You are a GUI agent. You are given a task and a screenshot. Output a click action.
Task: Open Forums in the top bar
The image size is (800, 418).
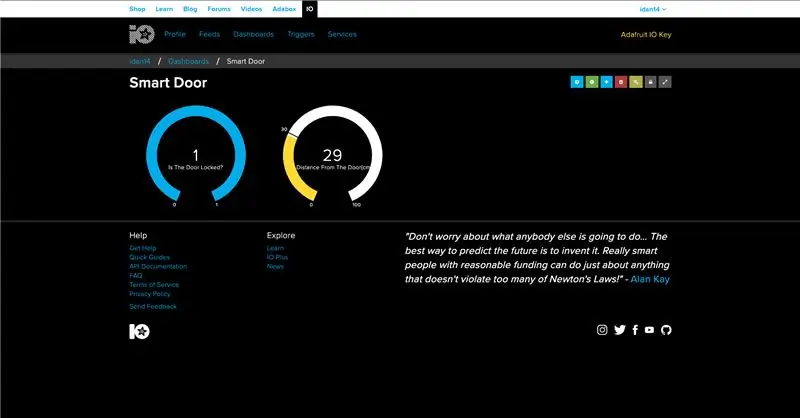pyautogui.click(x=219, y=9)
